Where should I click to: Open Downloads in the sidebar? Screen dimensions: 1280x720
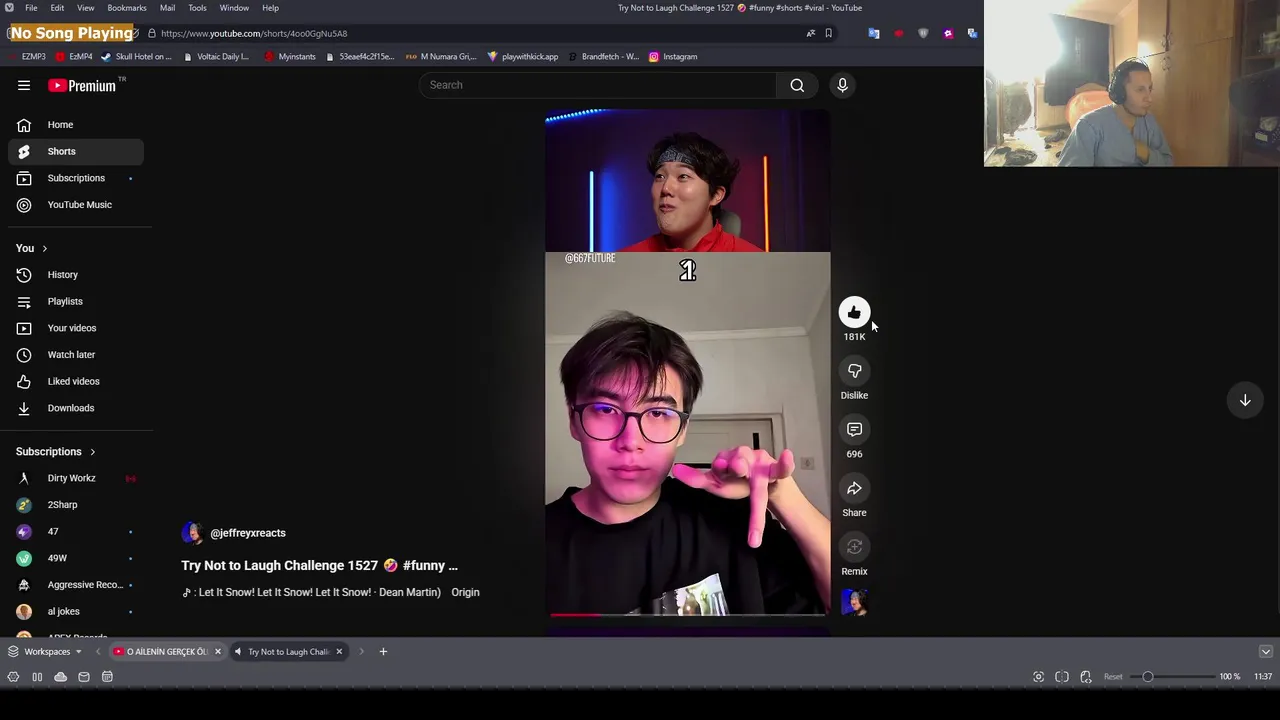[76, 408]
